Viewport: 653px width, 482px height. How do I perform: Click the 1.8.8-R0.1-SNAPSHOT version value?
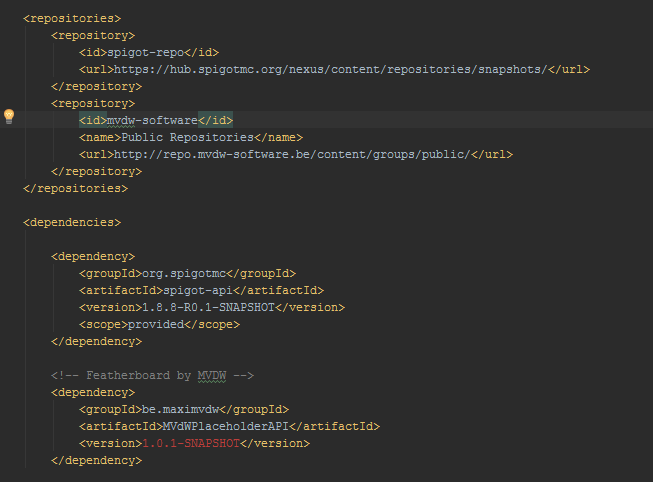tap(208, 307)
